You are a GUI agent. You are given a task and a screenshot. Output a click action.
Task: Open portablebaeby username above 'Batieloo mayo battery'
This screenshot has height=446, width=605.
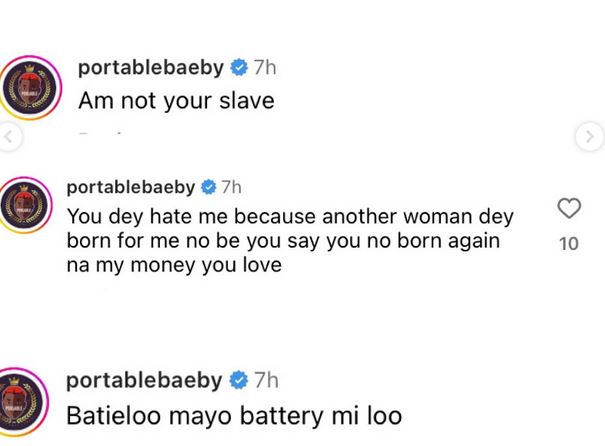click(x=152, y=380)
